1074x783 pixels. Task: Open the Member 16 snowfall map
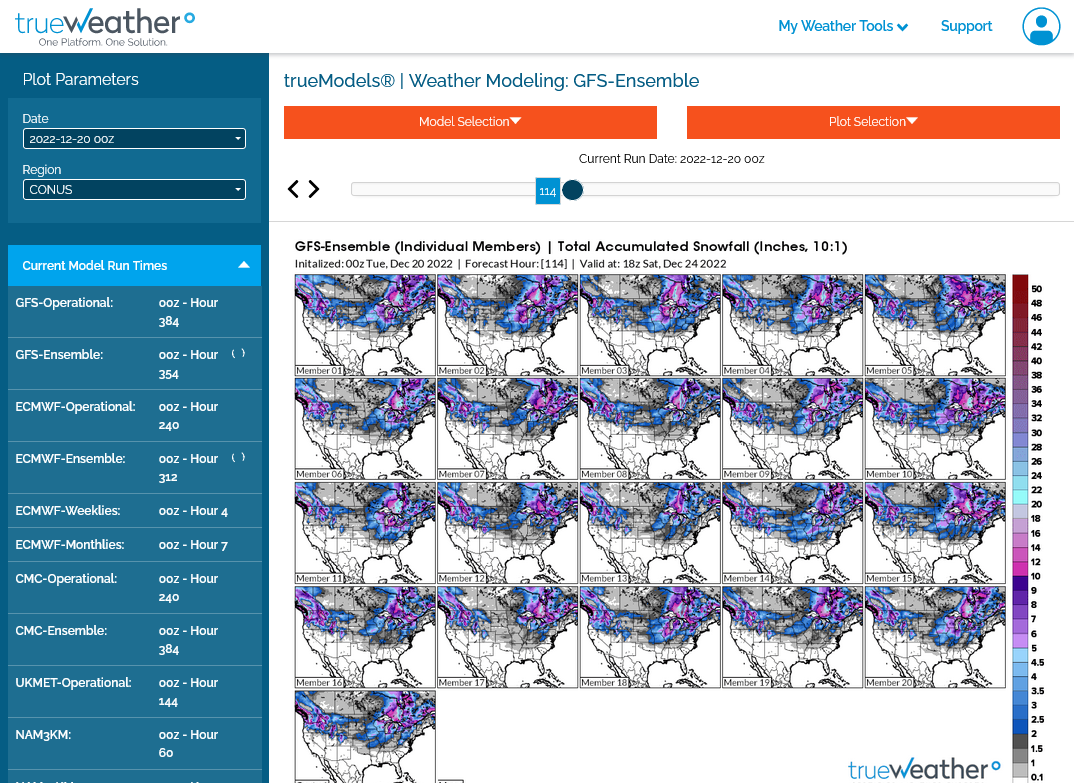pyautogui.click(x=365, y=637)
